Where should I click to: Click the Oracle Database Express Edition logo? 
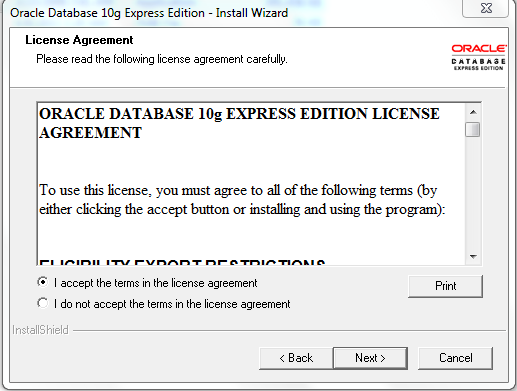pyautogui.click(x=479, y=57)
